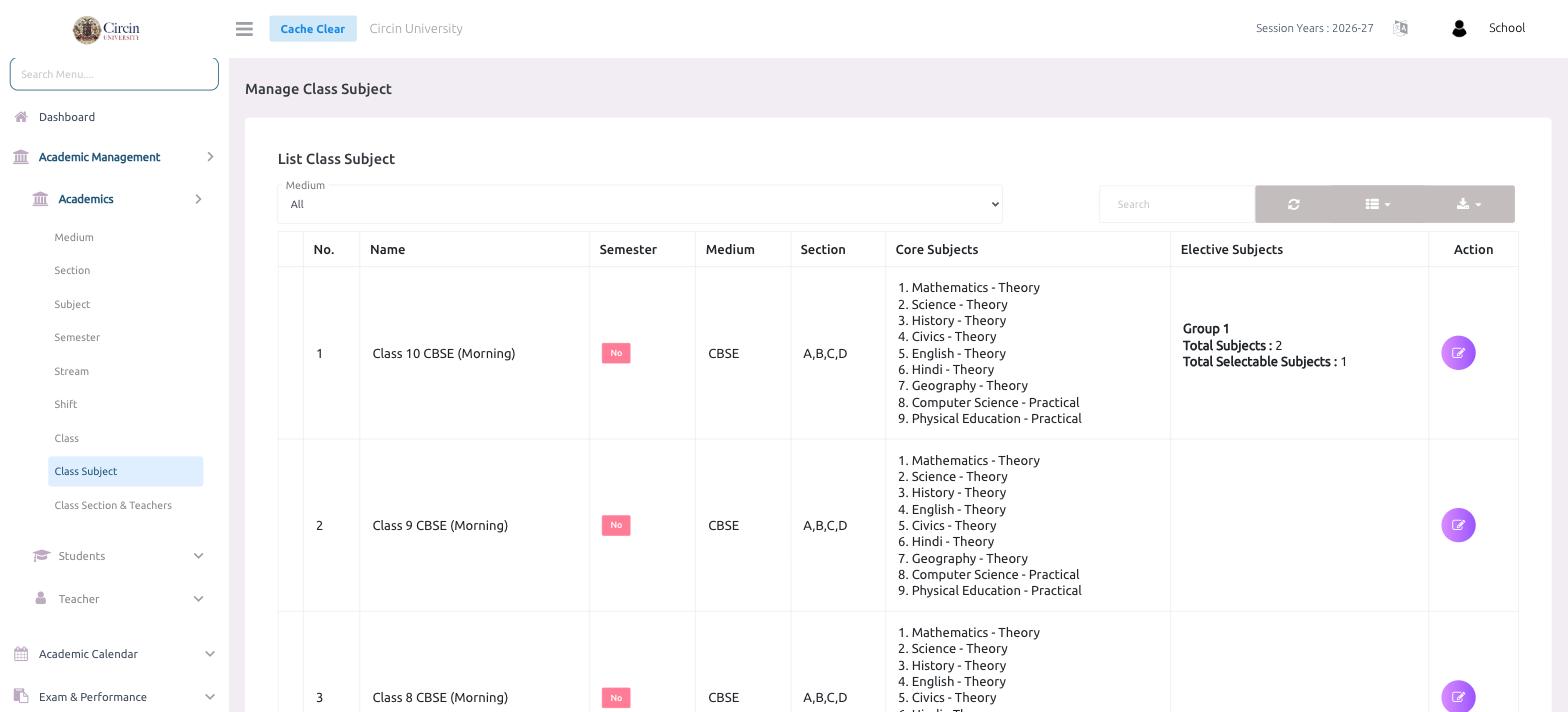Collapse the Academics submenu chevron
Image resolution: width=1568 pixels, height=712 pixels.
tap(198, 199)
